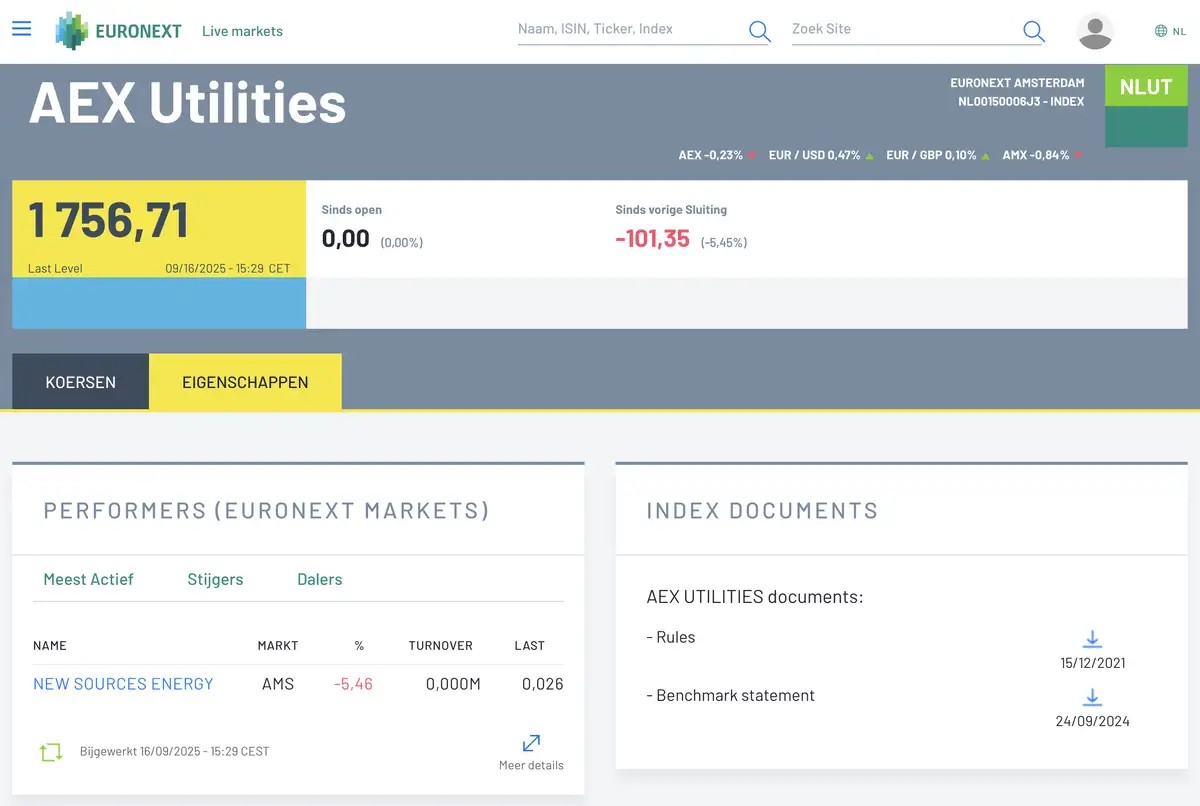
Task: Switch to the KOERSEN tab
Action: click(x=81, y=382)
